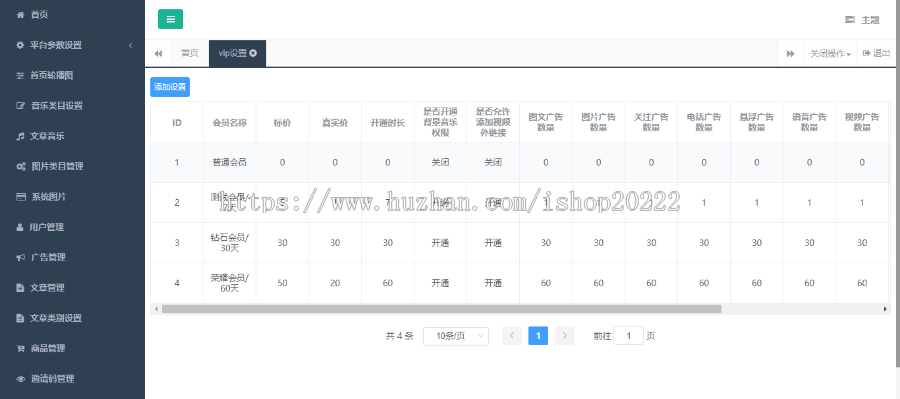Click the 图文广告数量 column header
This screenshot has height=399, width=900.
546,123
